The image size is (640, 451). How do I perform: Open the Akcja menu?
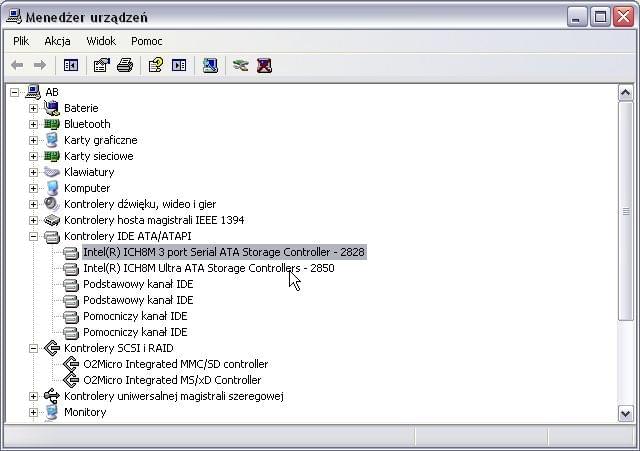click(x=57, y=41)
